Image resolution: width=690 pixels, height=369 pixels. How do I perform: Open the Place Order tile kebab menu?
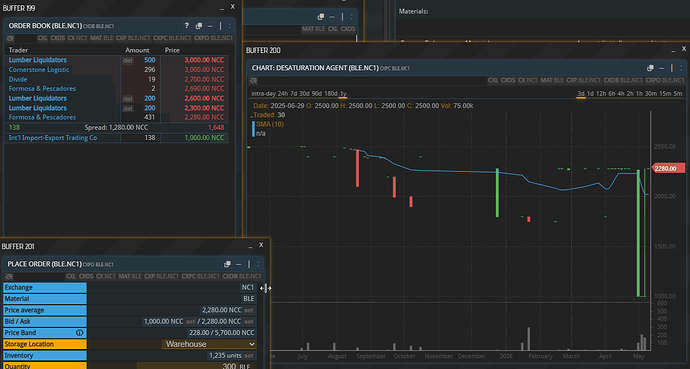pos(258,264)
